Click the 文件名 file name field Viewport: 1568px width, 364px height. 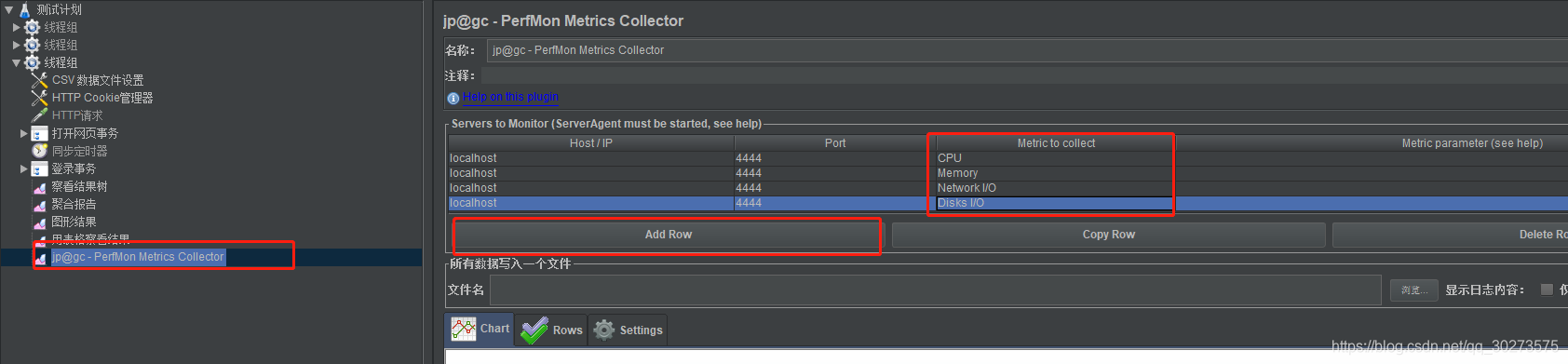(x=936, y=290)
